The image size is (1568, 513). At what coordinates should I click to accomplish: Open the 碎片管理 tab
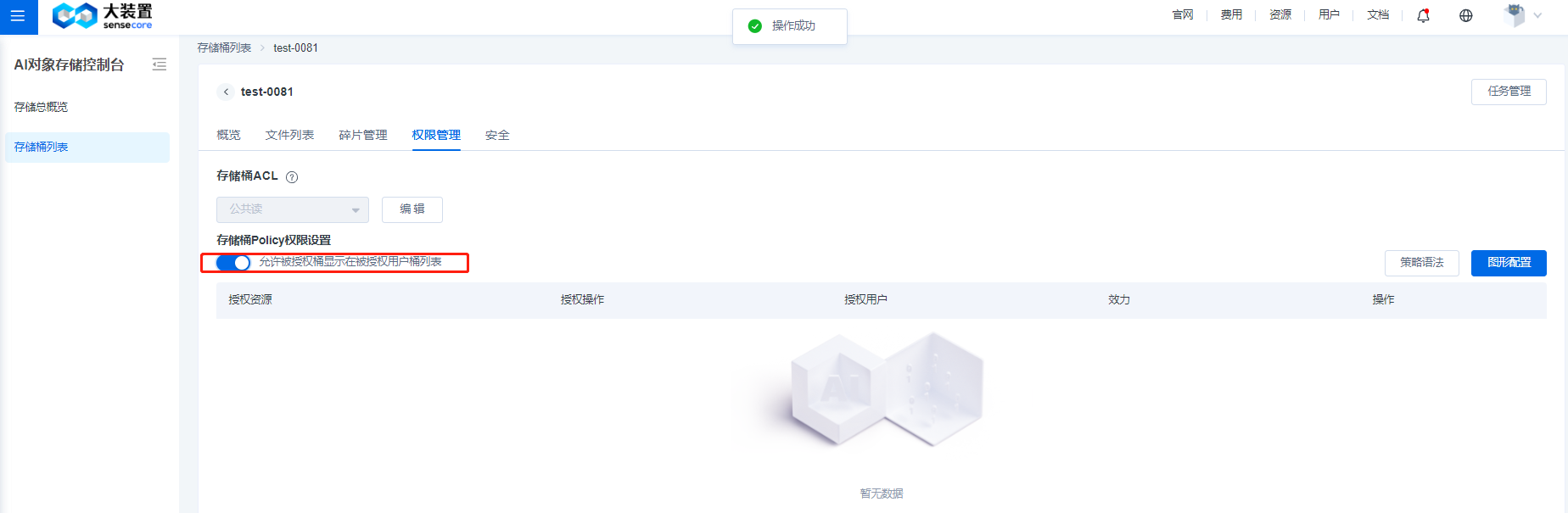tap(363, 135)
